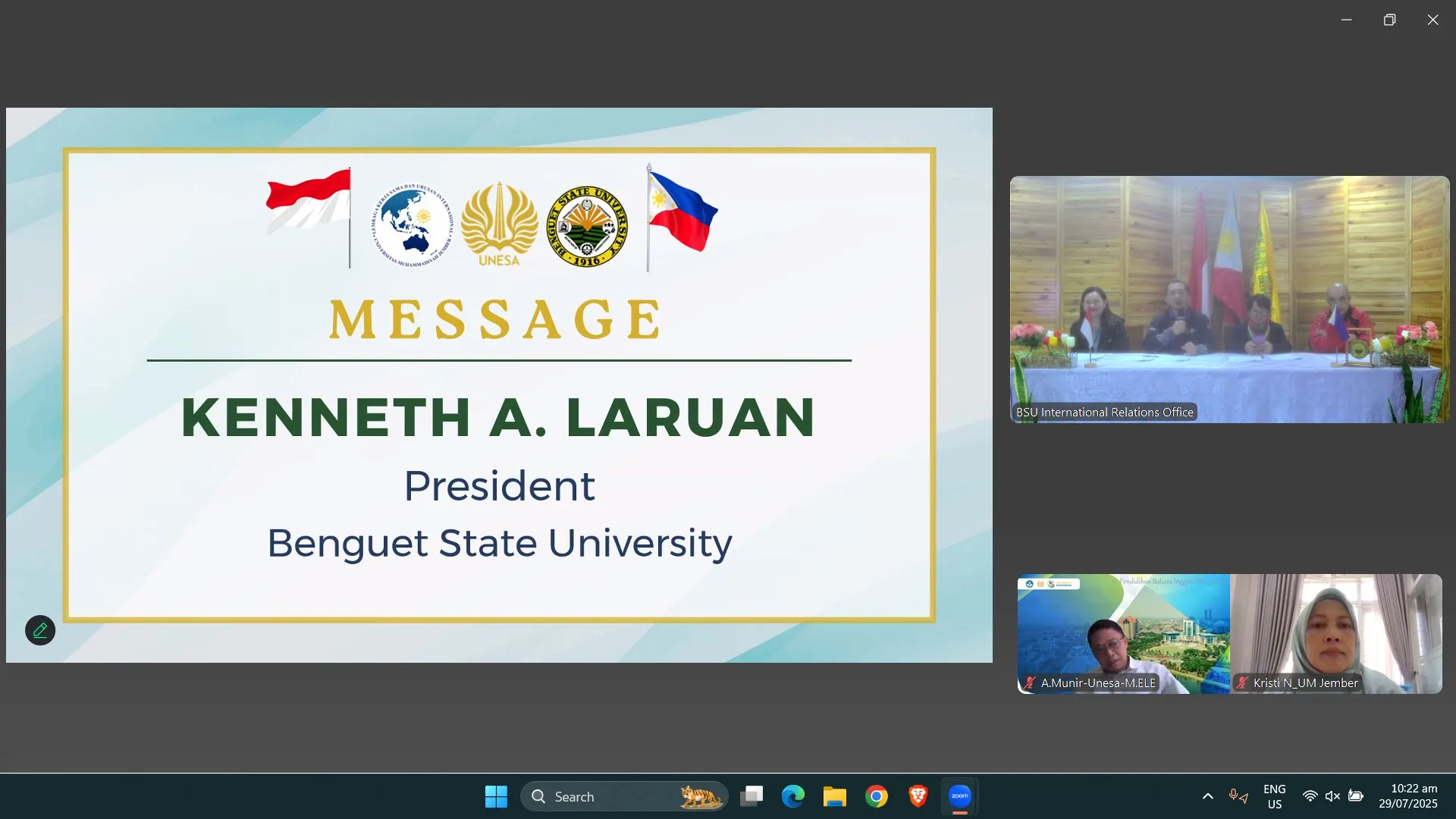
Task: Click the muted volume speaker icon
Action: click(x=1332, y=796)
